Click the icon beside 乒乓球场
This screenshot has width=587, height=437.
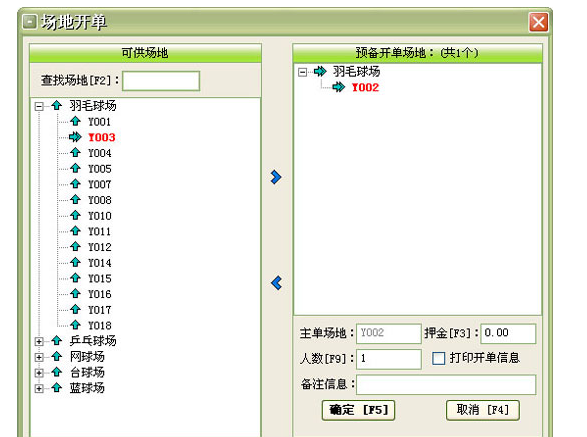pyautogui.click(x=57, y=341)
